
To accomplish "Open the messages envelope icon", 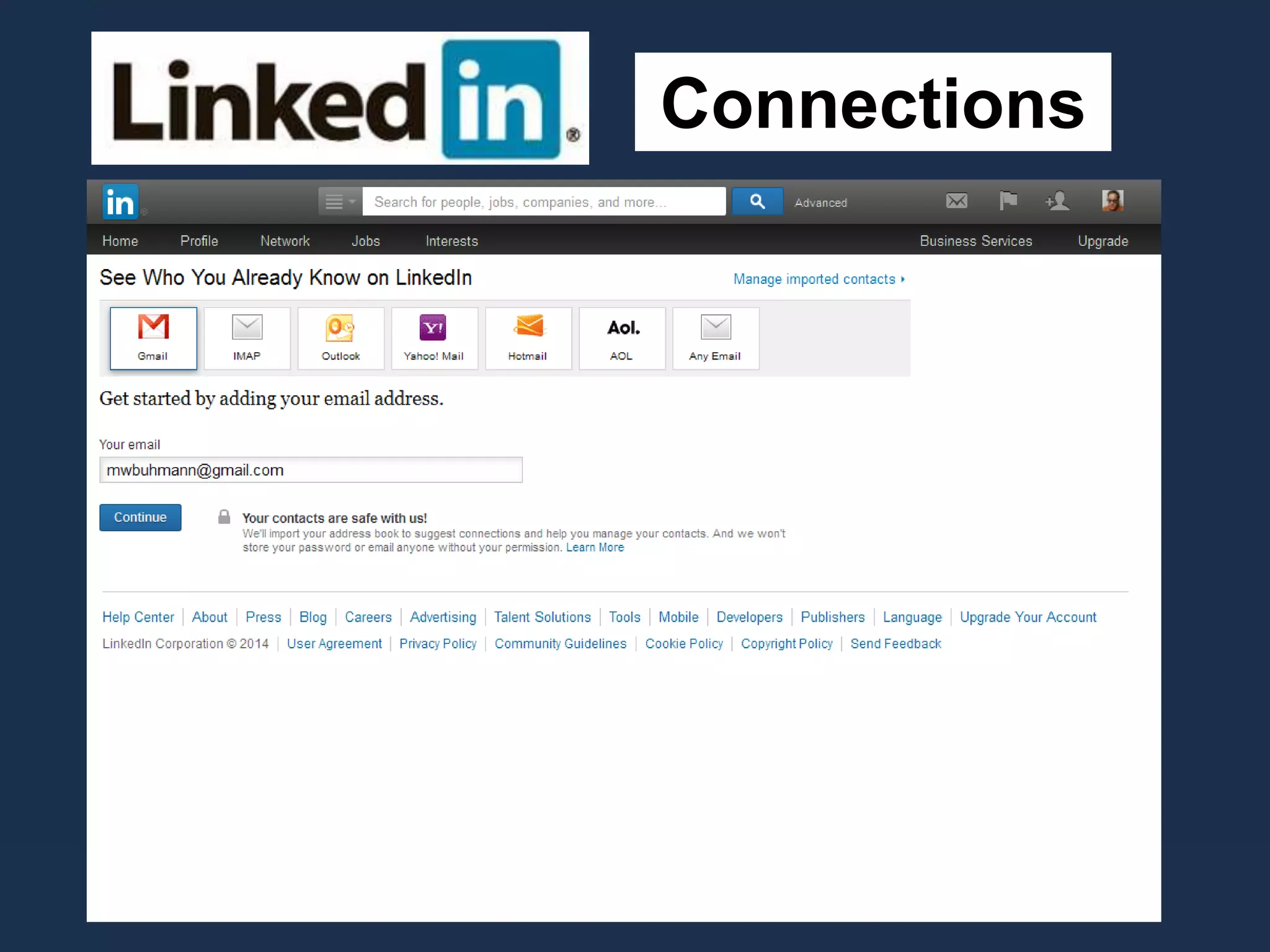I will (x=956, y=201).
